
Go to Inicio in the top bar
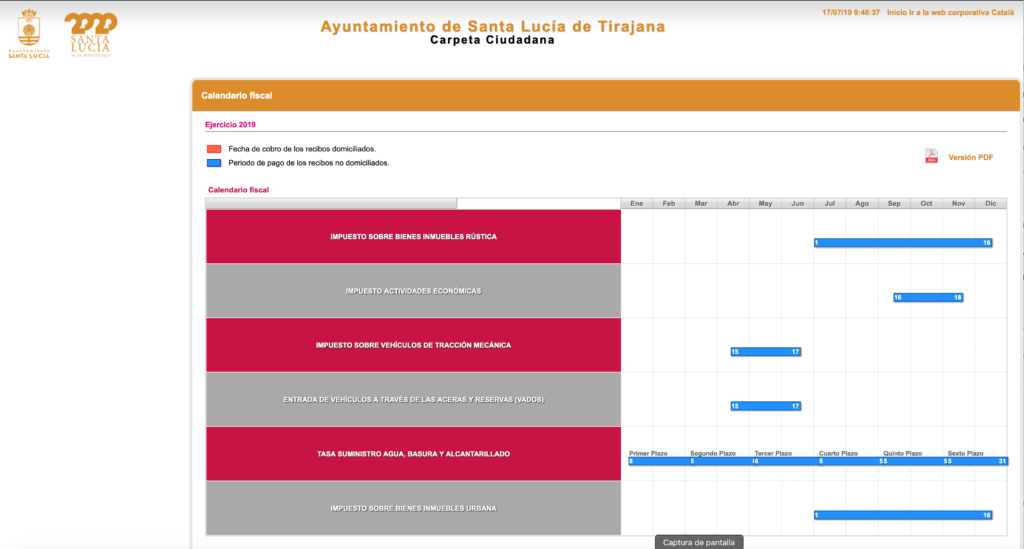pos(897,12)
